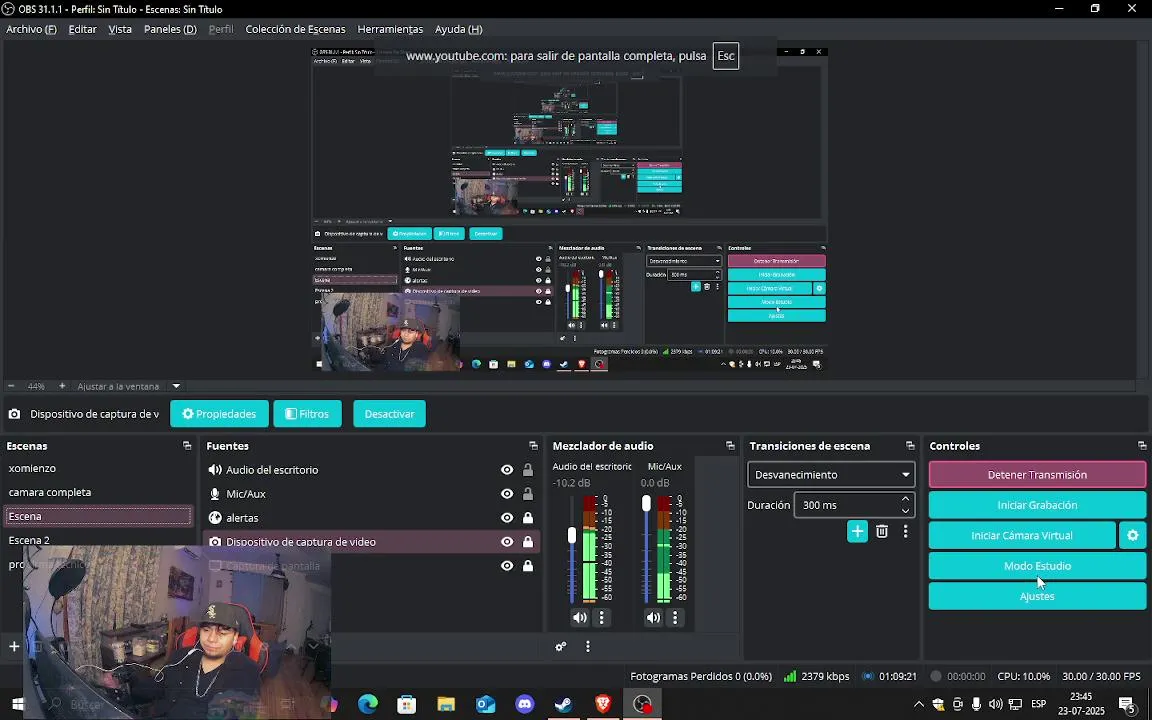Start virtual camera with Iniciar Cámara Virtual
Image resolution: width=1152 pixels, height=720 pixels.
click(1021, 536)
